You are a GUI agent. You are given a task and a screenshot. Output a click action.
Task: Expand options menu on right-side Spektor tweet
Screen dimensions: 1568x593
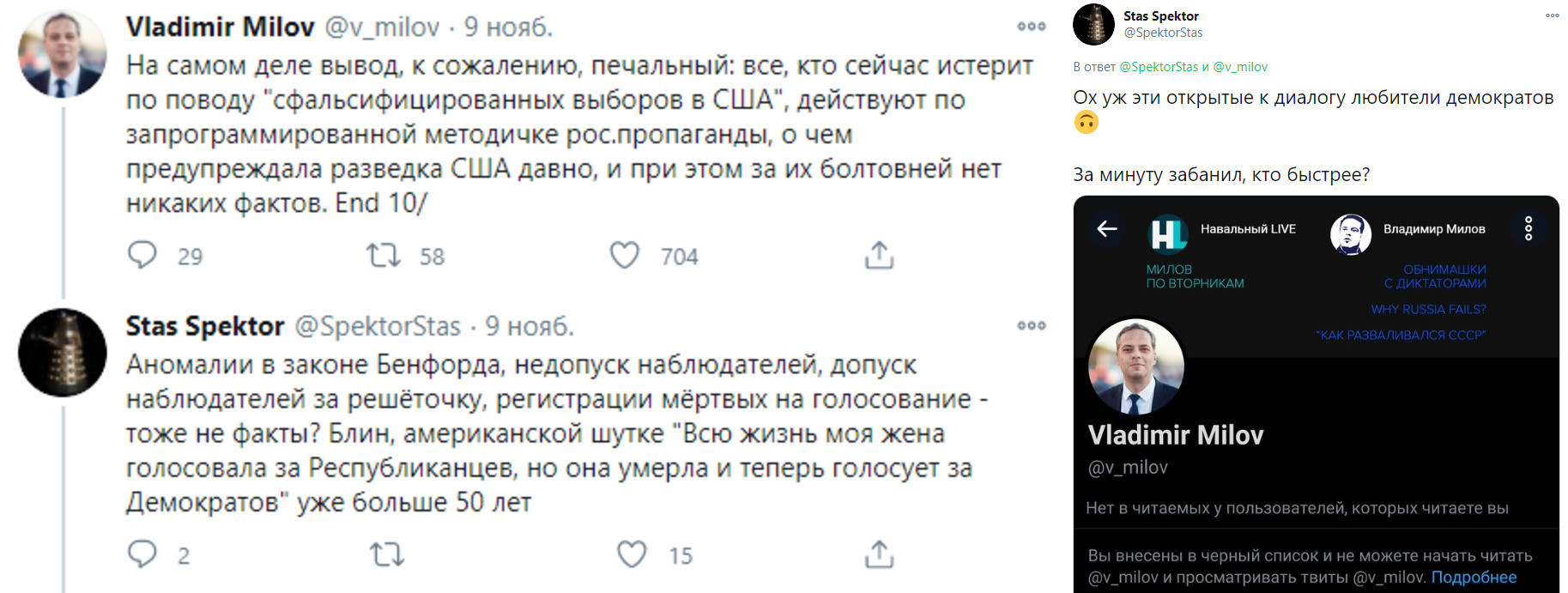[x=1552, y=15]
